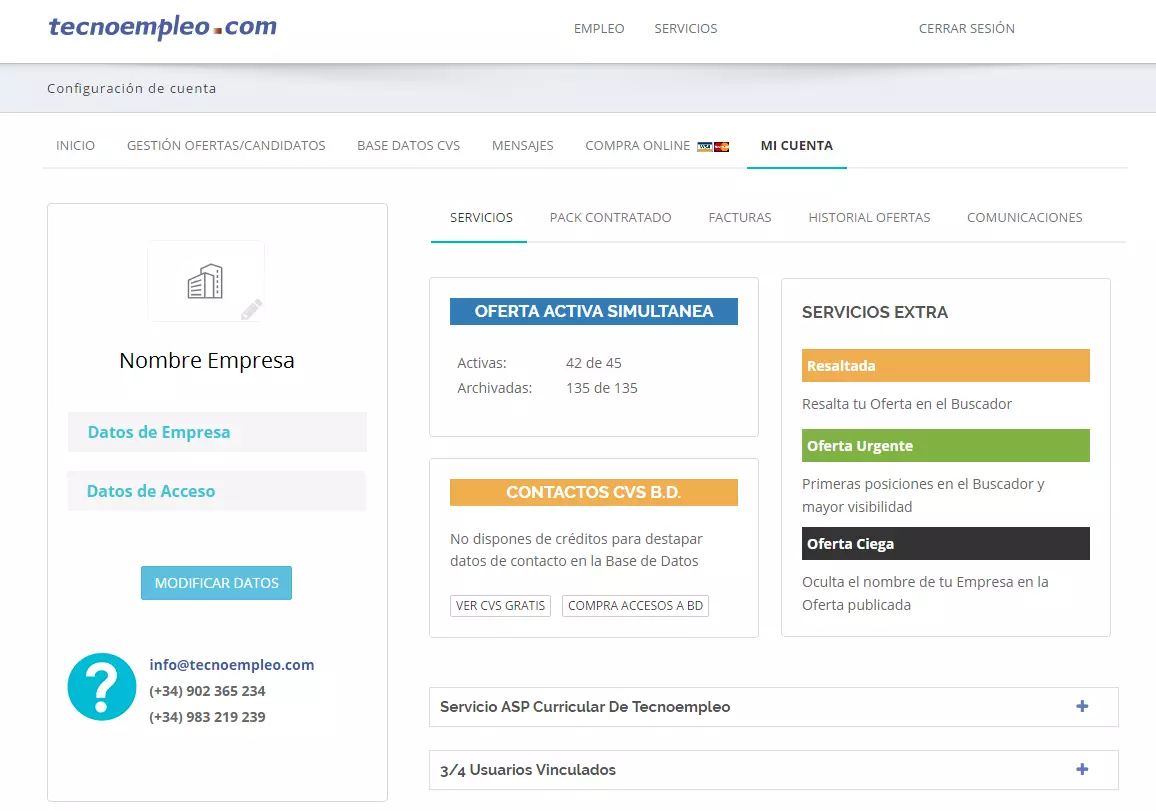The image size is (1156, 811).
Task: Click the Mastercard icon in the navigation bar
Action: [x=722, y=147]
